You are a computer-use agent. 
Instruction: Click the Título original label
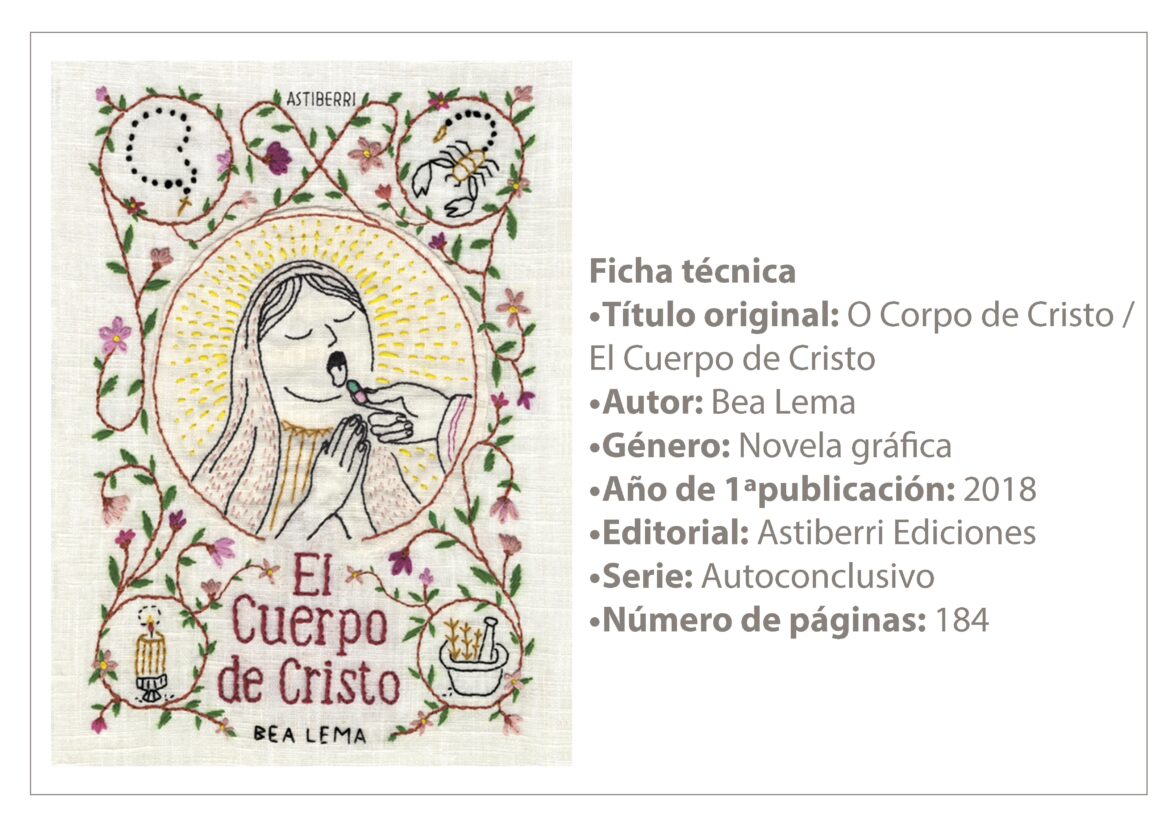coord(721,315)
